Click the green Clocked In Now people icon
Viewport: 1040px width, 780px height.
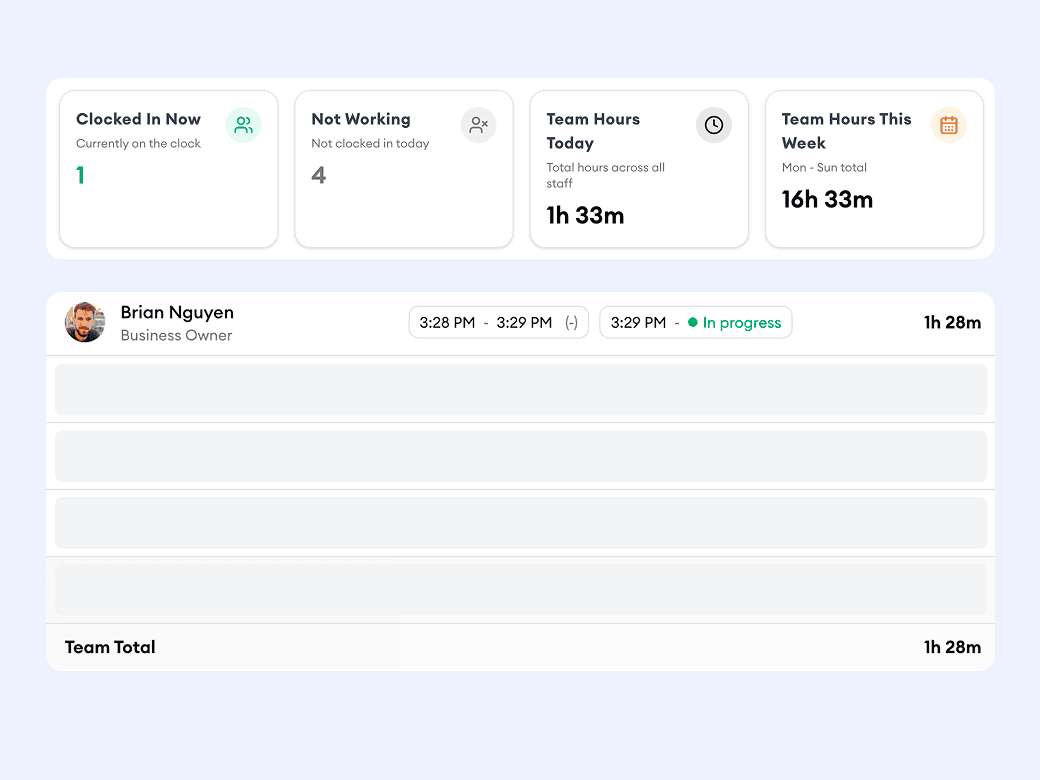243,125
